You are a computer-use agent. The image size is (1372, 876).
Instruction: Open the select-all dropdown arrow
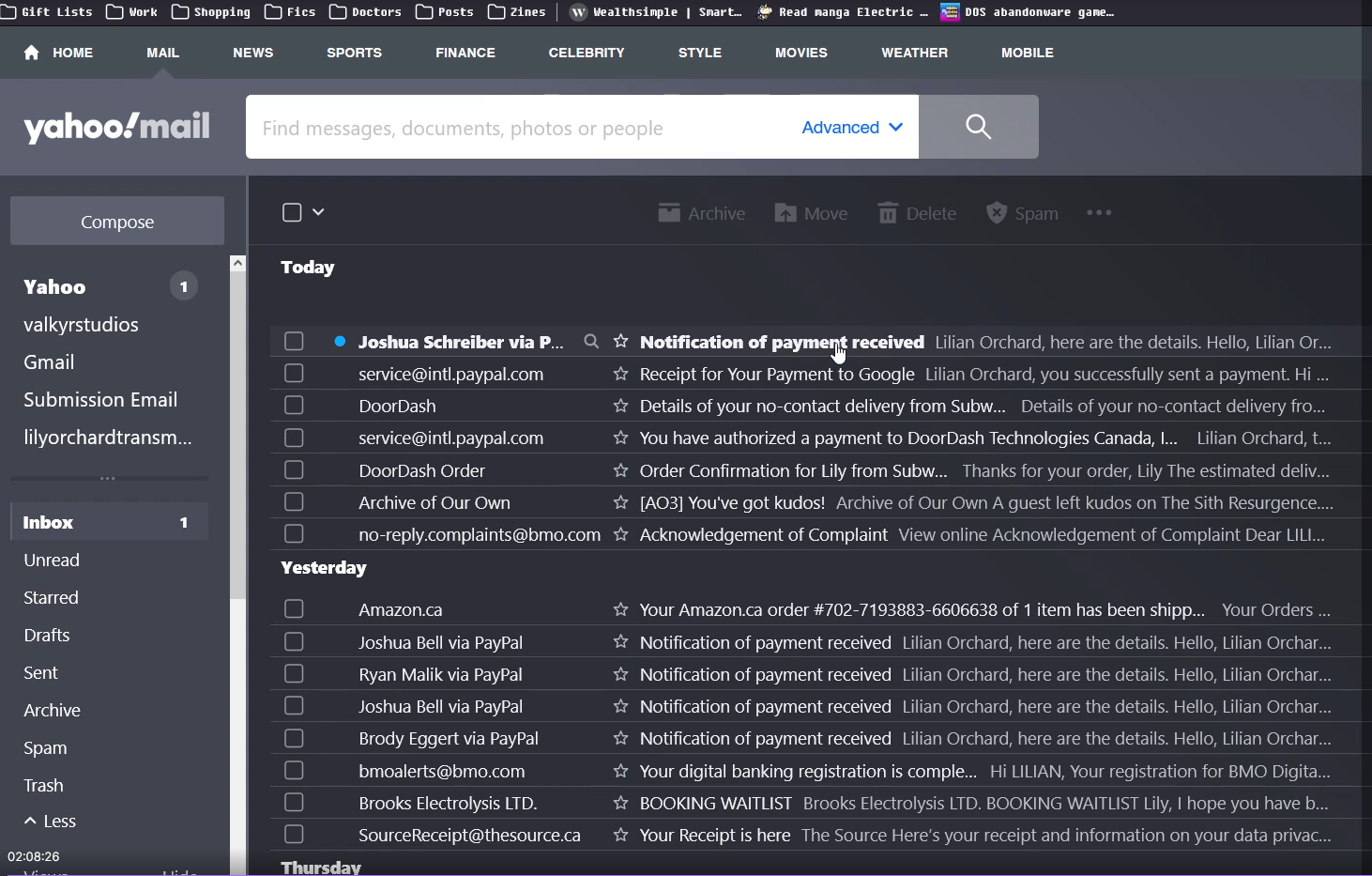tap(318, 212)
